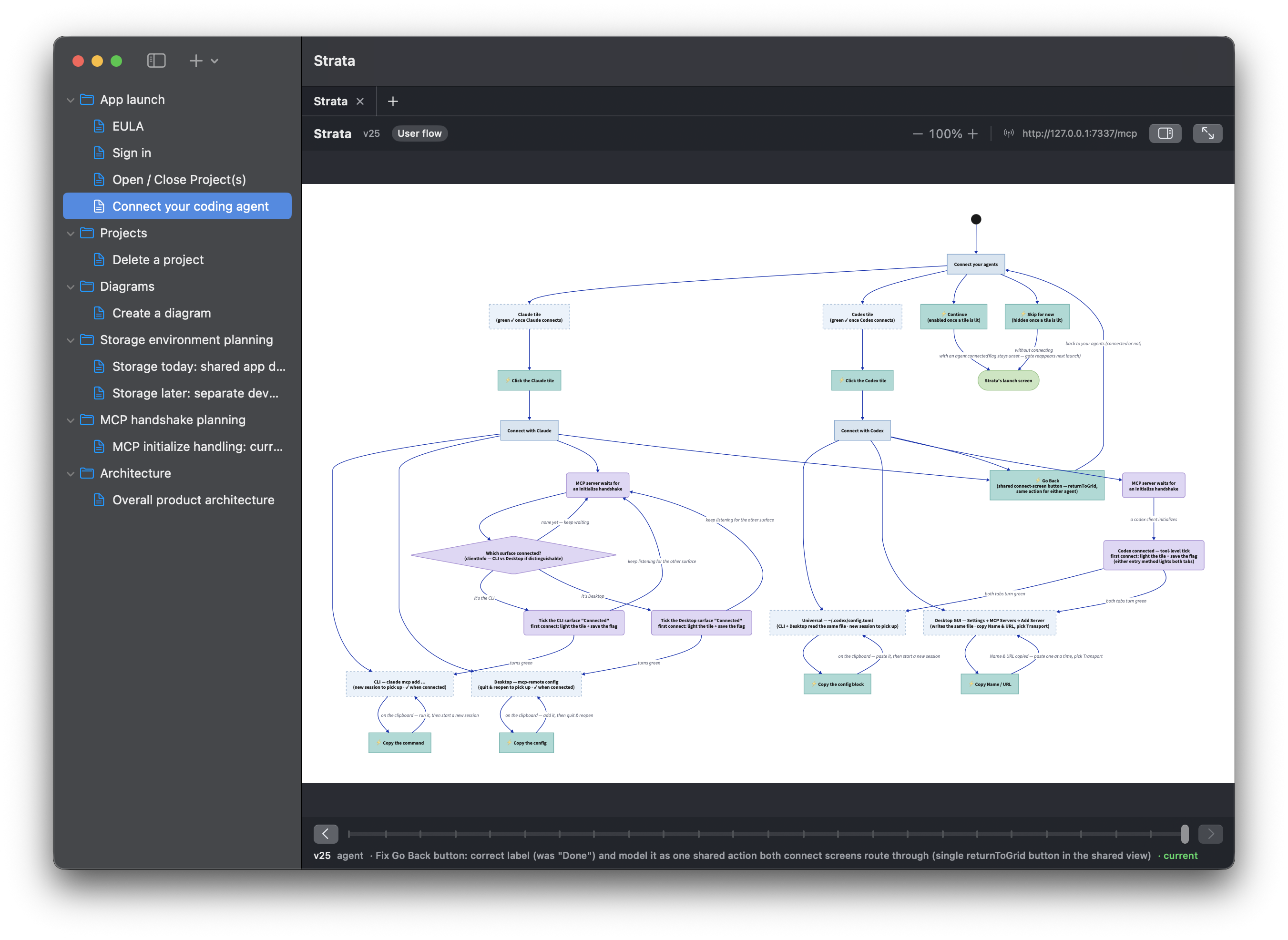Screen dimensions: 1288x940
Task: Zoom in with the plus button
Action: 973,134
